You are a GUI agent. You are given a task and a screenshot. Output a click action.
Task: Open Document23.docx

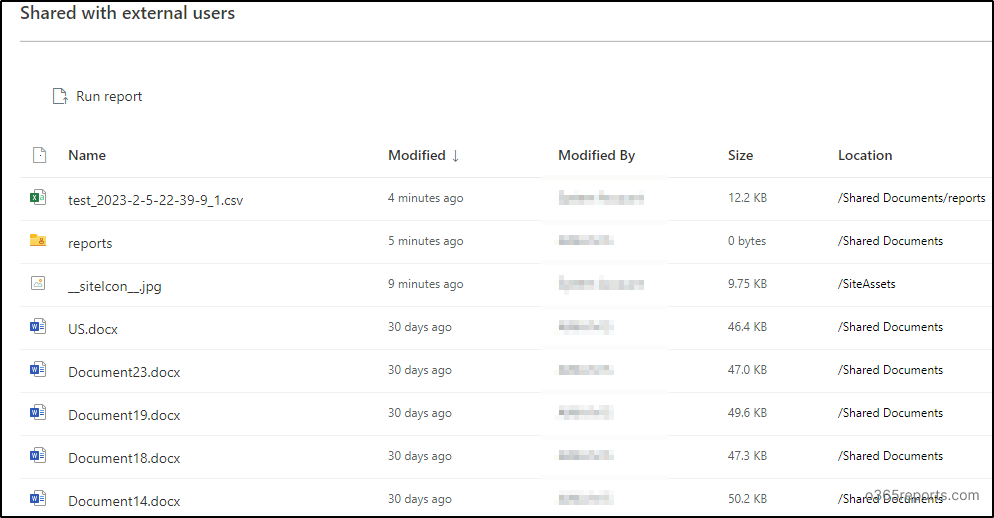[124, 372]
